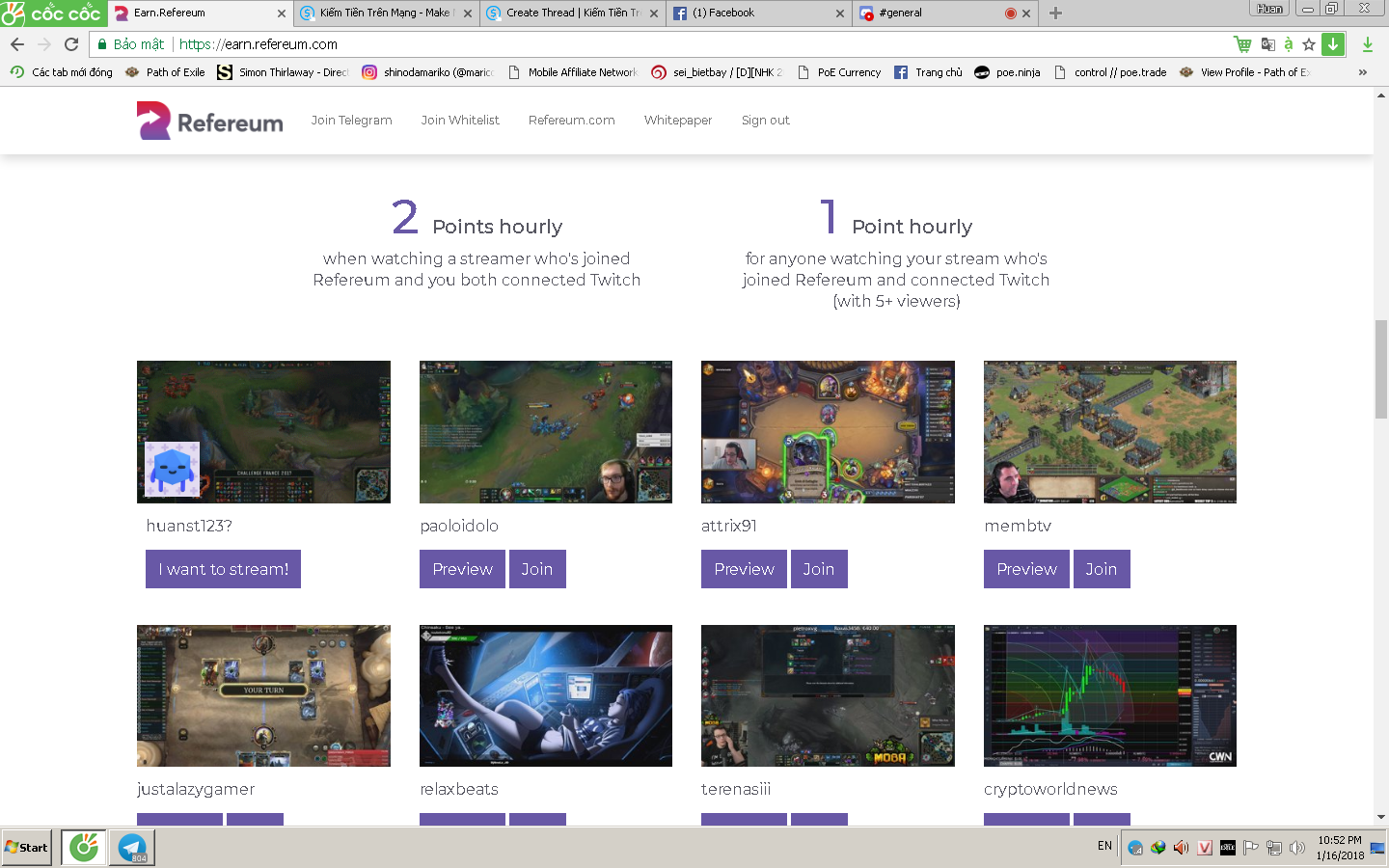The height and width of the screenshot is (868, 1389).
Task: Open the justalazygamer stream thumbnail
Action: pos(263,695)
